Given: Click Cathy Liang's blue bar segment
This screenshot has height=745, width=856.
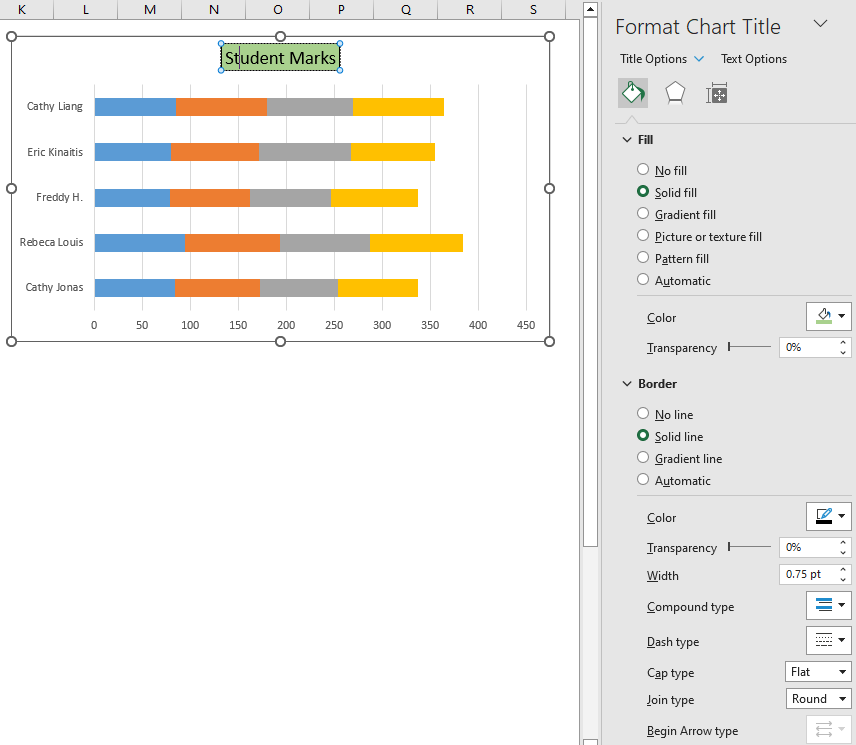Looking at the screenshot, I should 135,107.
